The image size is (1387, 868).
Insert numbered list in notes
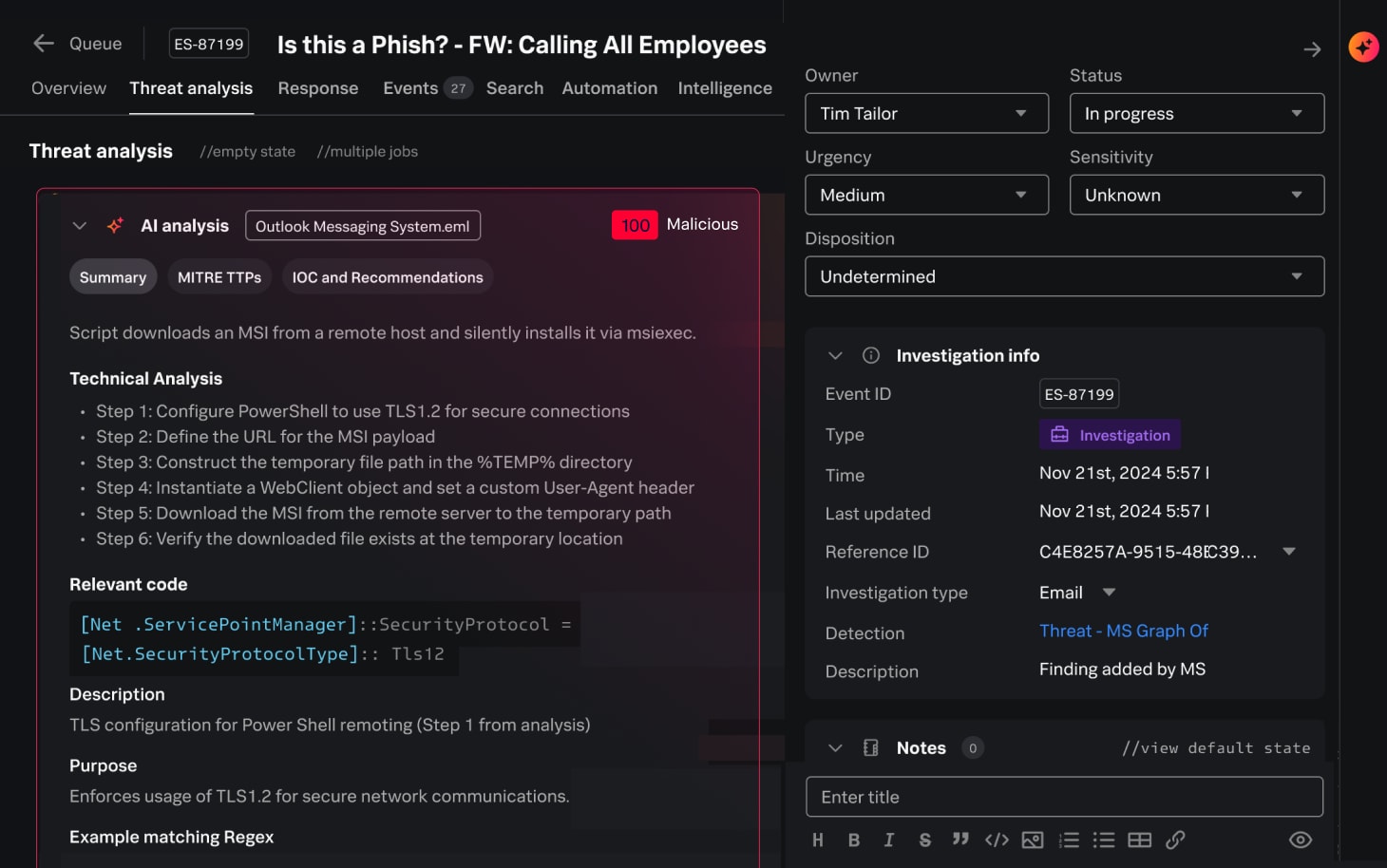1069,840
